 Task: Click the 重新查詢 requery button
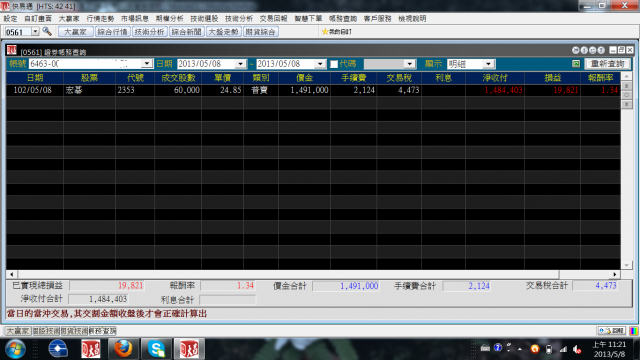point(608,64)
